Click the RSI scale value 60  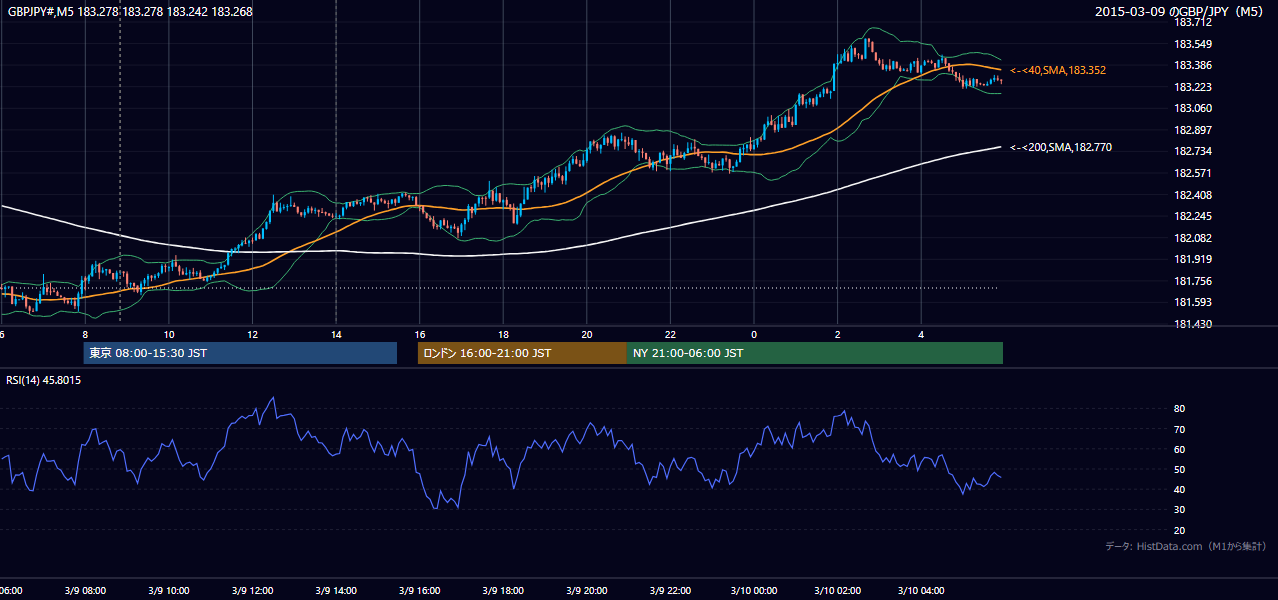coord(1179,449)
